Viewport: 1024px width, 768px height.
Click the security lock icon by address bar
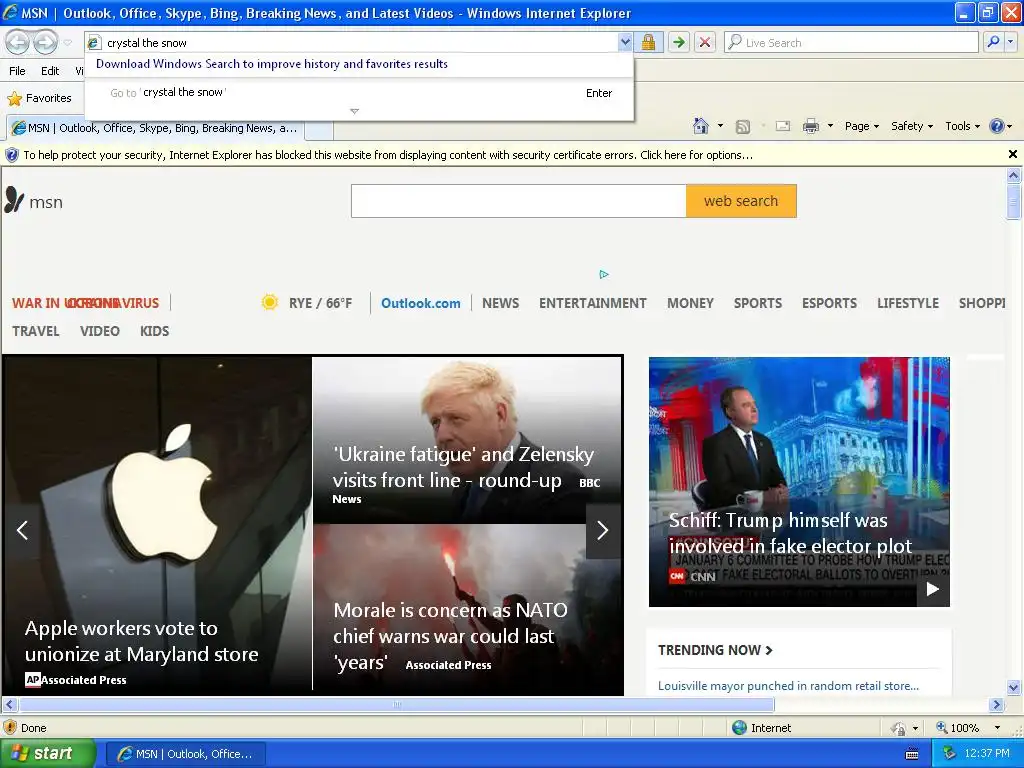[648, 42]
